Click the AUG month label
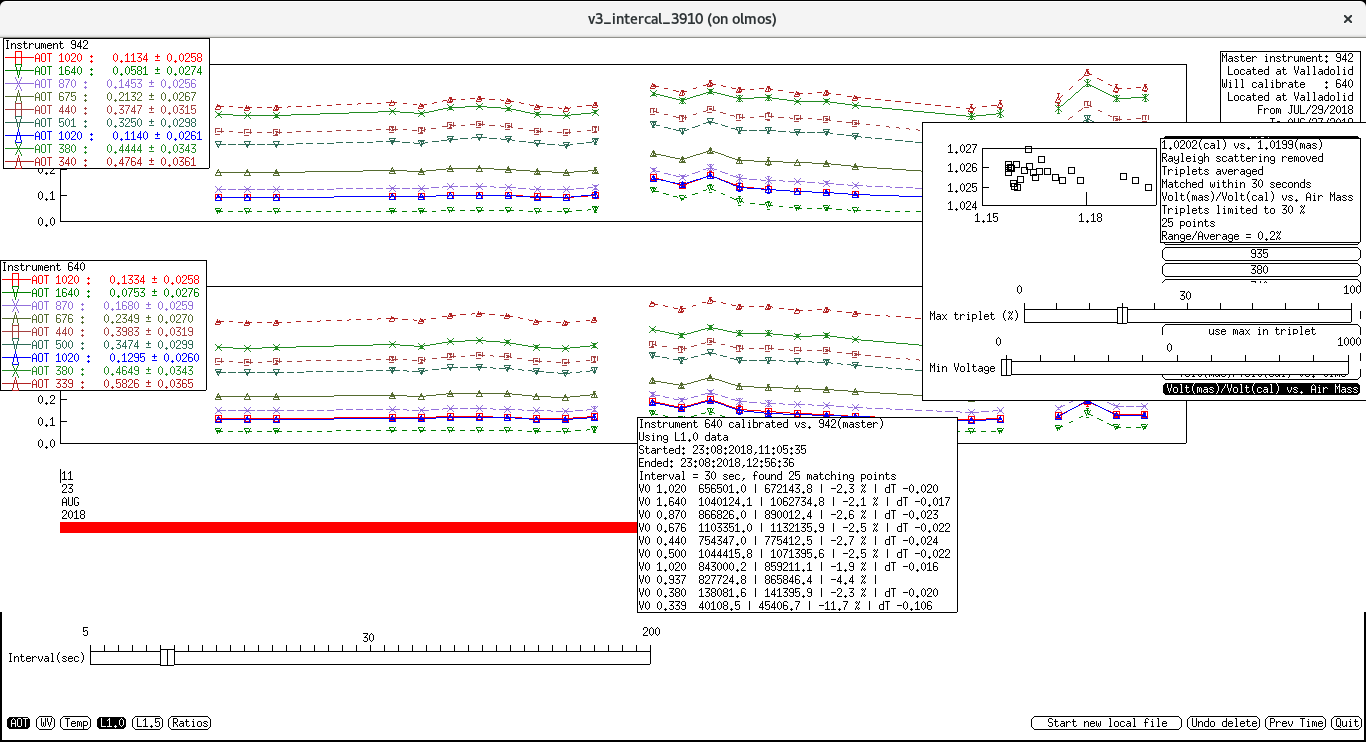 tap(70, 502)
